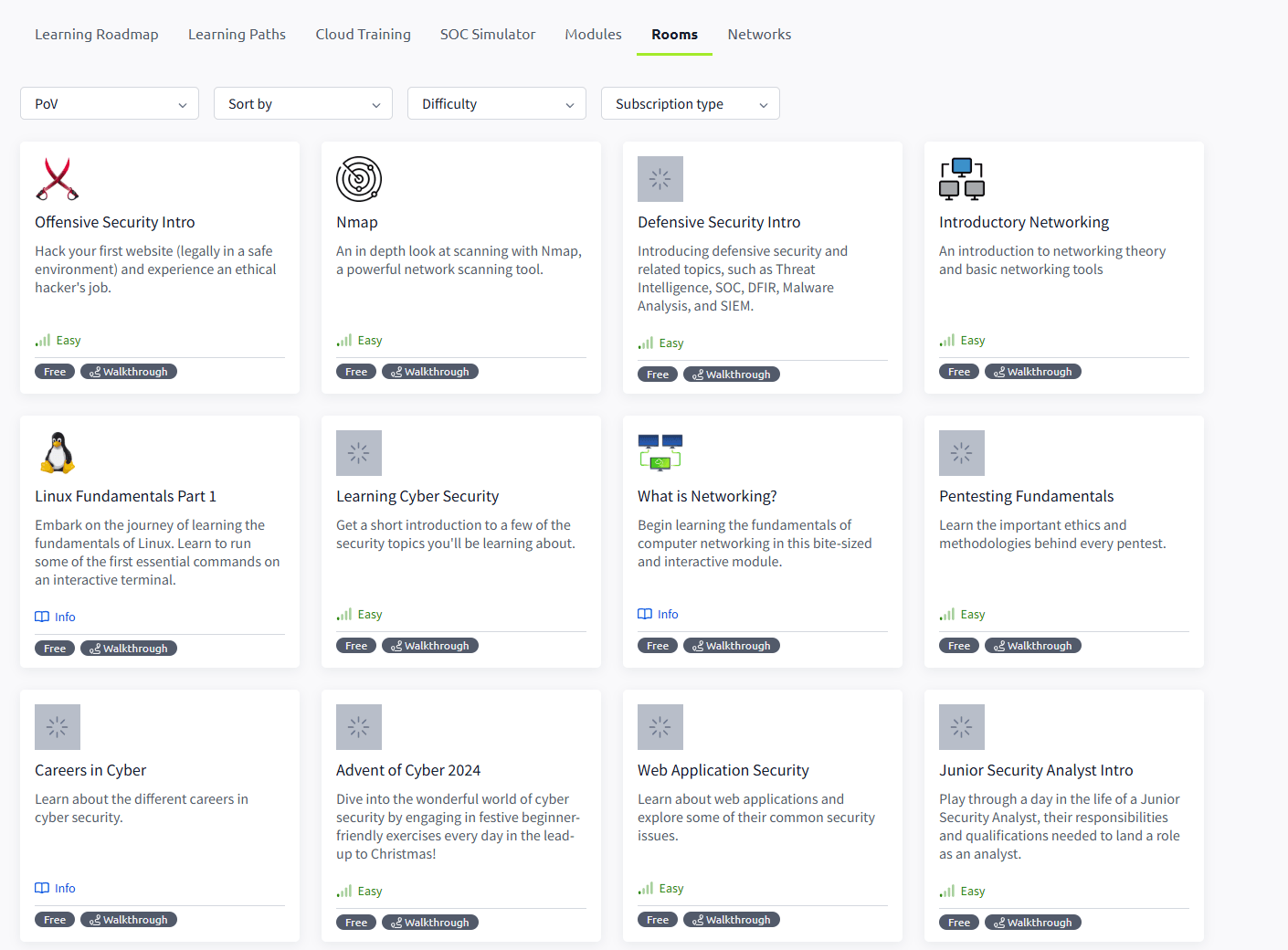Click the Introductory Networking computers icon
1288x950 pixels.
point(961,179)
